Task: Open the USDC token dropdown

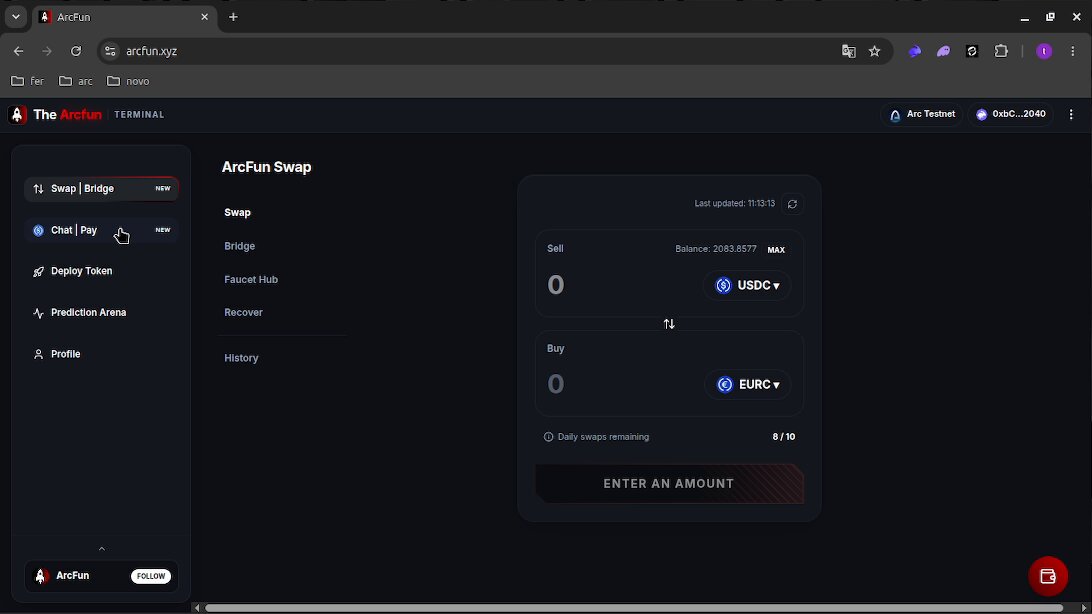Action: point(747,285)
